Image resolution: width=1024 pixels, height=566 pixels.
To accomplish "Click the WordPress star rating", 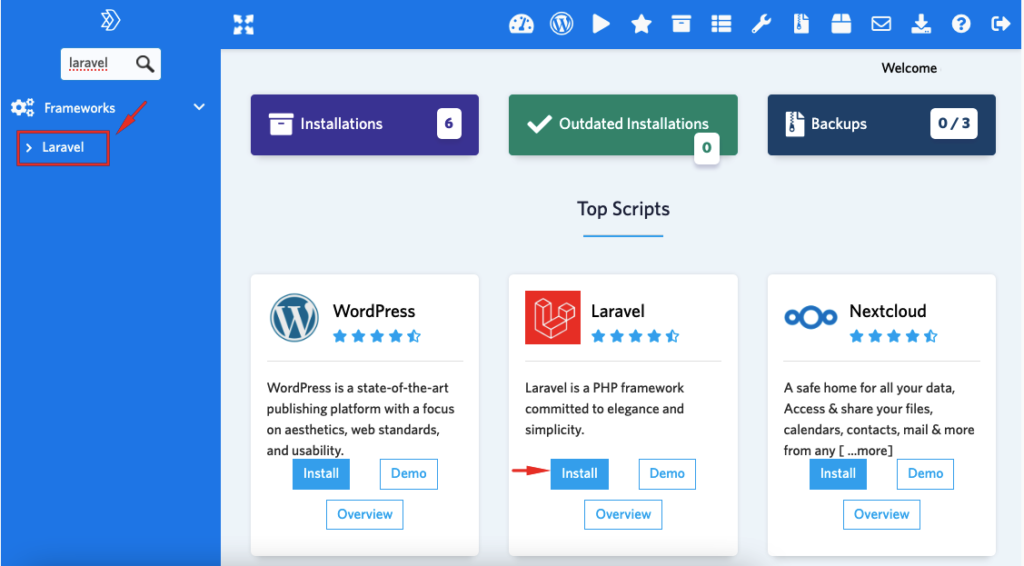I will tap(377, 336).
